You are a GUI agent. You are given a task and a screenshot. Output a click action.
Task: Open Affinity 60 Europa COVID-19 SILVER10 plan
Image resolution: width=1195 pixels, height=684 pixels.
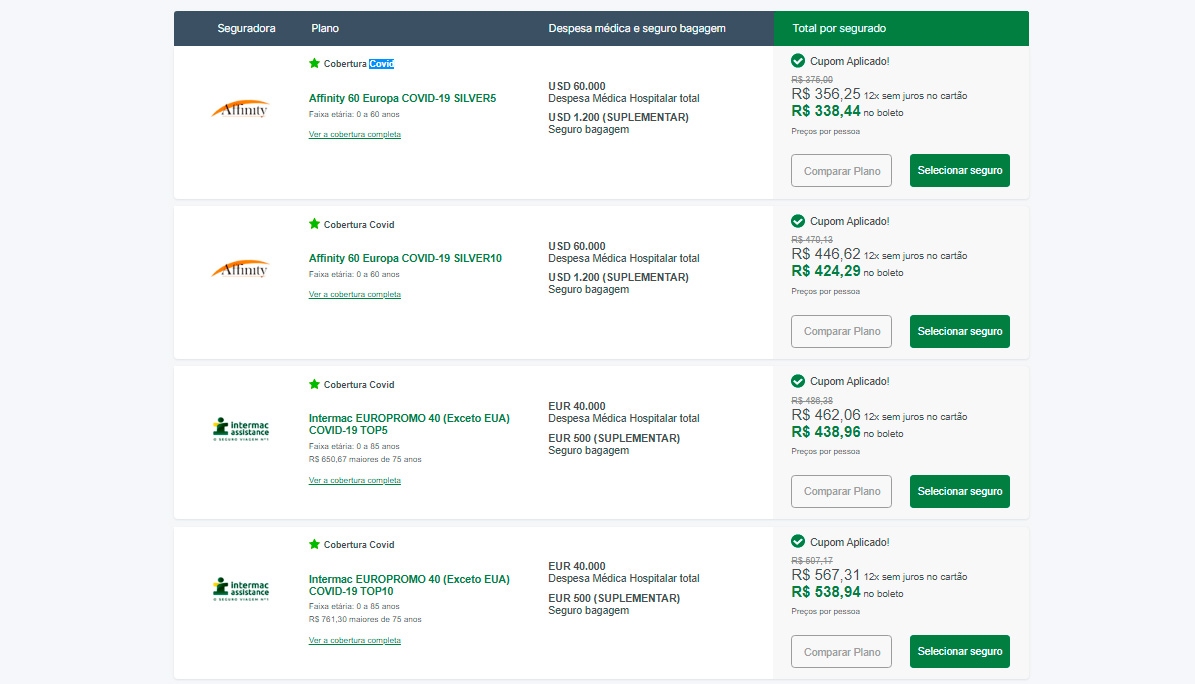click(x=405, y=259)
